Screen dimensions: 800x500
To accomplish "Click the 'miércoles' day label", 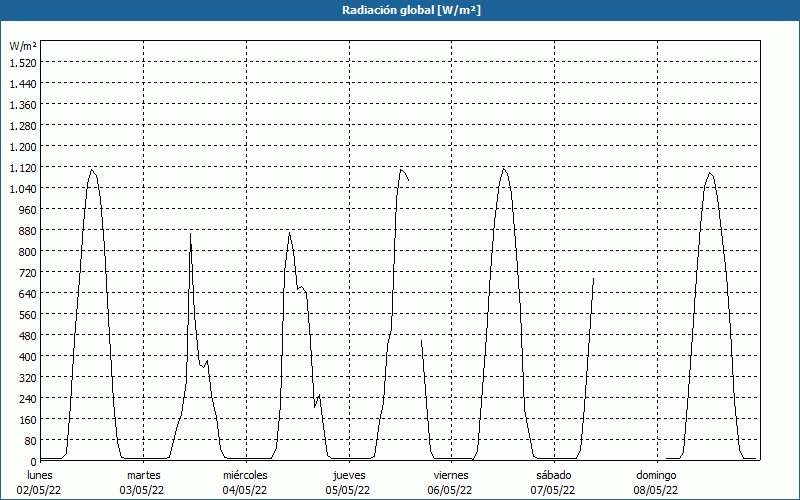I will click(x=245, y=475).
